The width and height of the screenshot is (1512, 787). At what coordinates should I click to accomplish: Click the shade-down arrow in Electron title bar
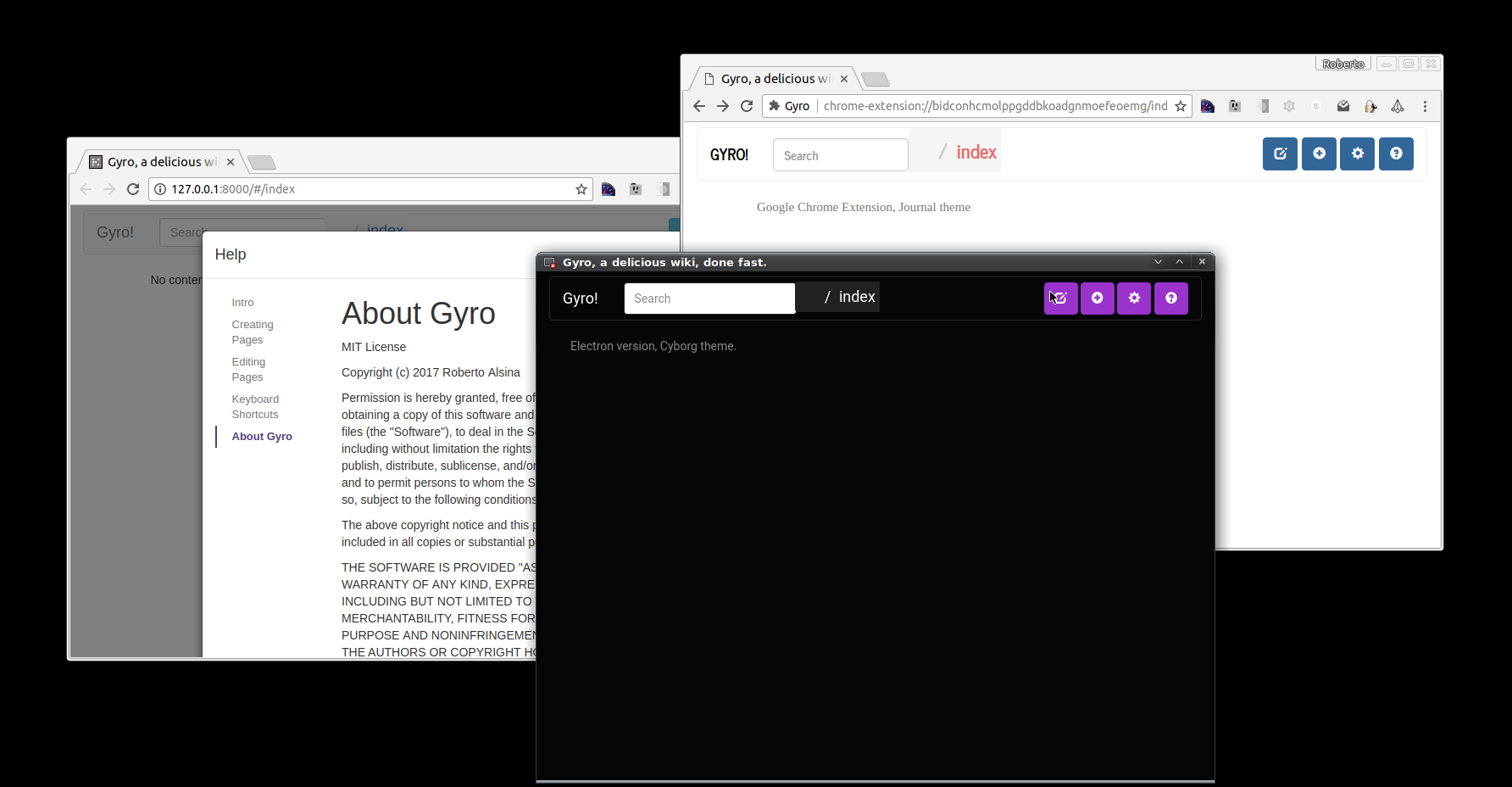pyautogui.click(x=1158, y=262)
